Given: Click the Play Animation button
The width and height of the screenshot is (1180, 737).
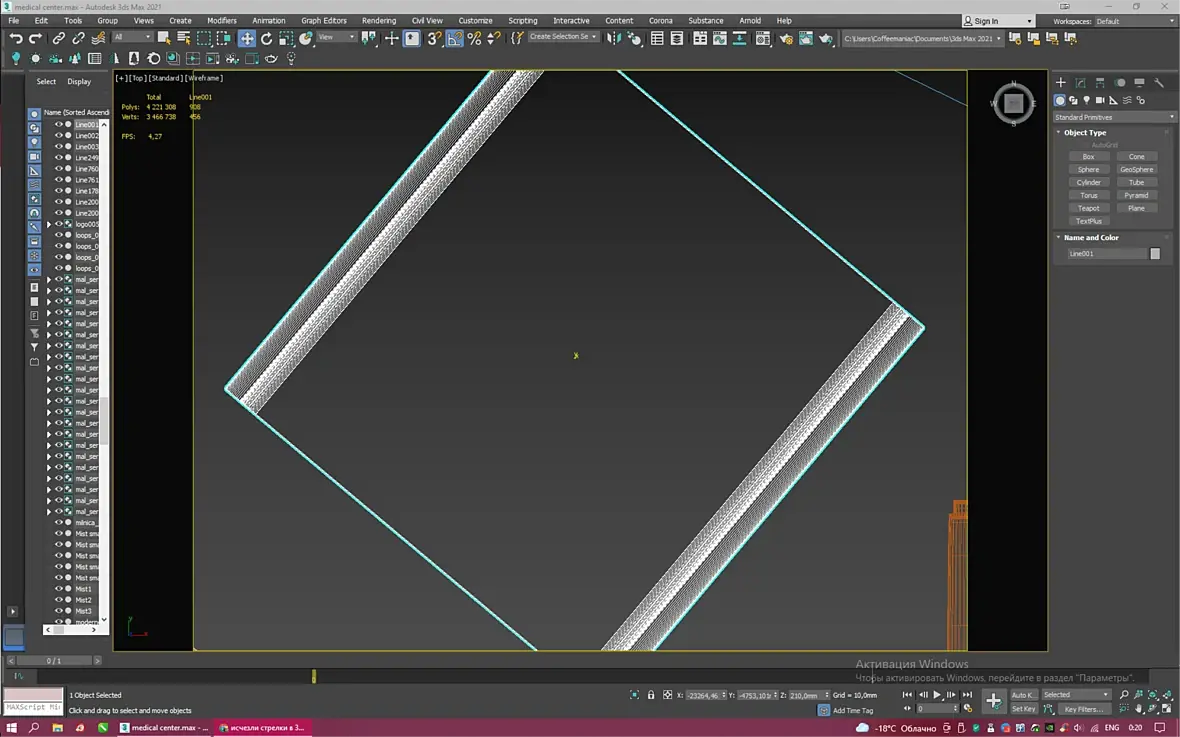Looking at the screenshot, I should (x=937, y=695).
